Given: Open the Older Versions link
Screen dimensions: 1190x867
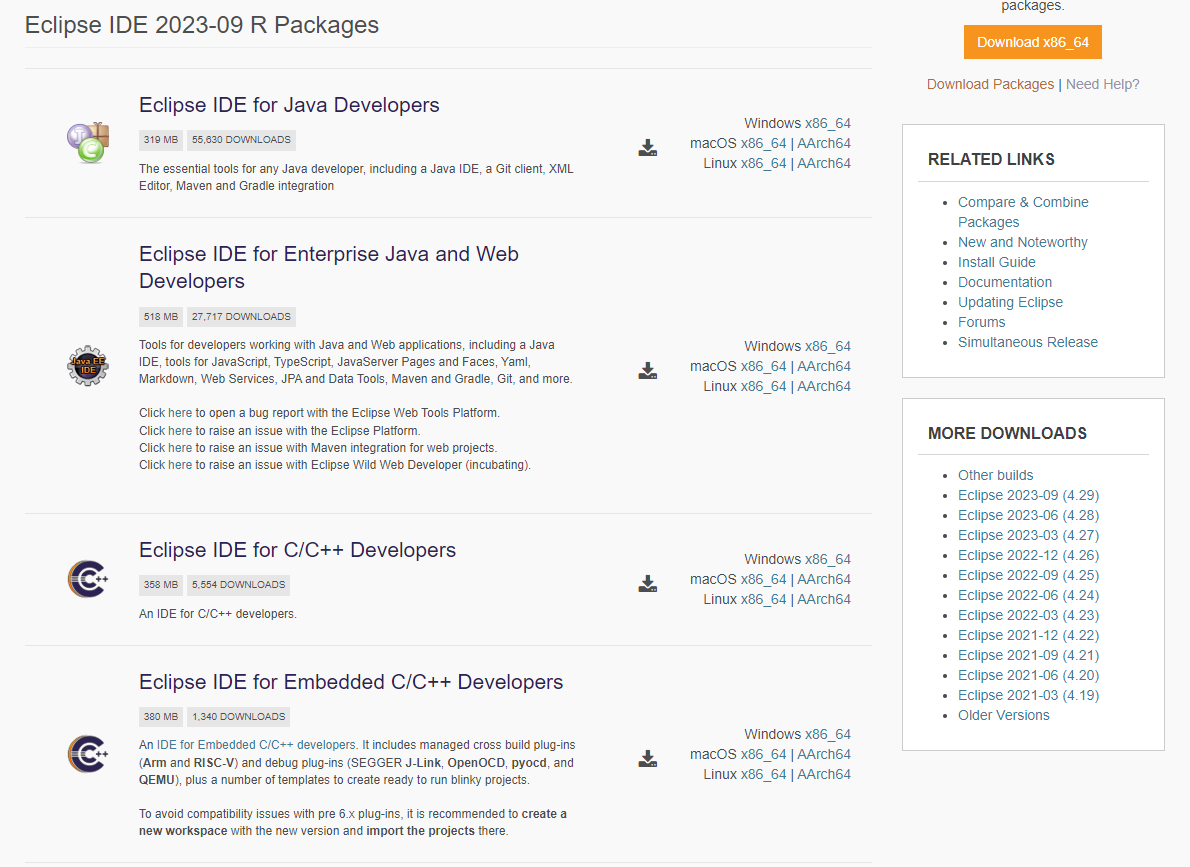Looking at the screenshot, I should 1003,715.
